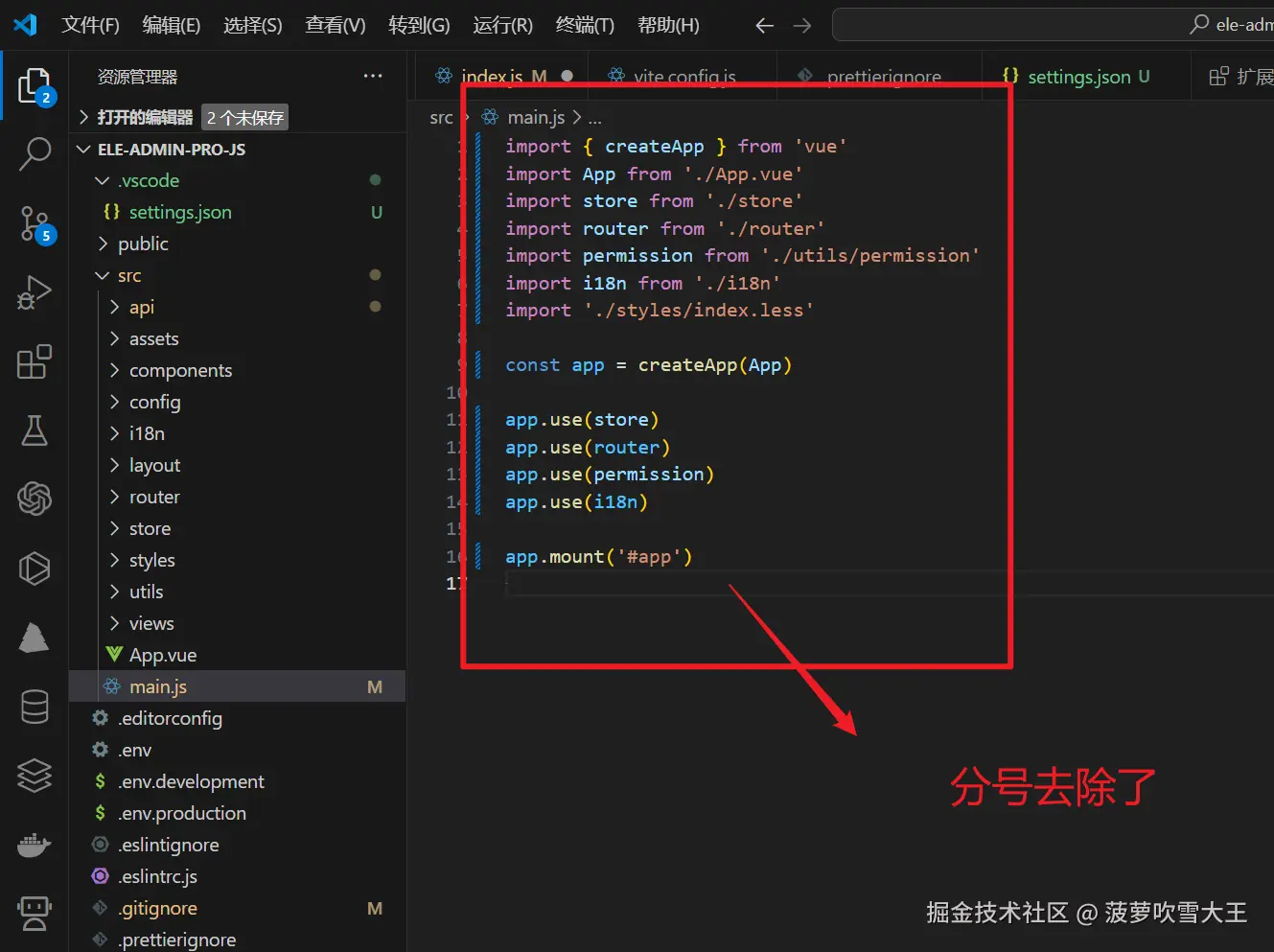Open the Extensions view
Viewport: 1274px width, 952px height.
35,361
